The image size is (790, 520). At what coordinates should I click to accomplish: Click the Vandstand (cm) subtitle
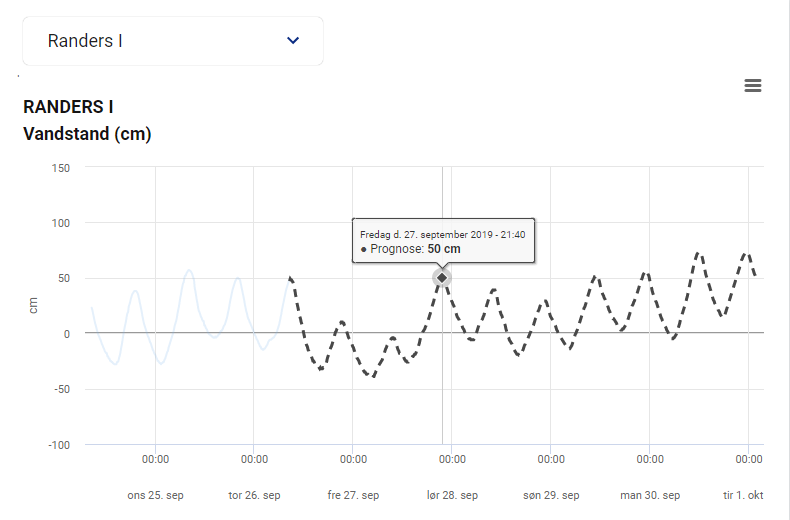[87, 134]
